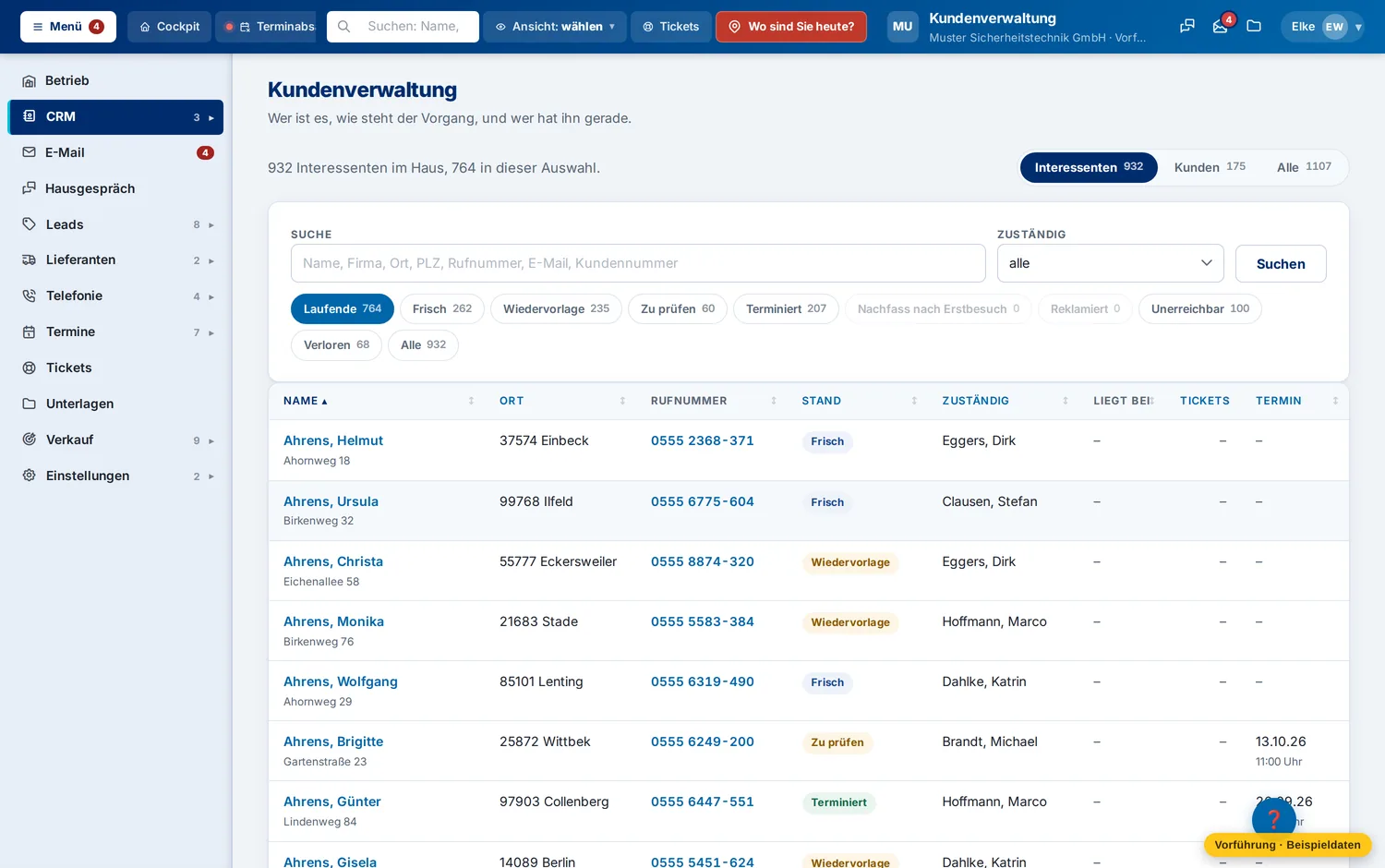Image resolution: width=1385 pixels, height=868 pixels.
Task: Open customer Ahrens, Helmut
Action: (333, 440)
